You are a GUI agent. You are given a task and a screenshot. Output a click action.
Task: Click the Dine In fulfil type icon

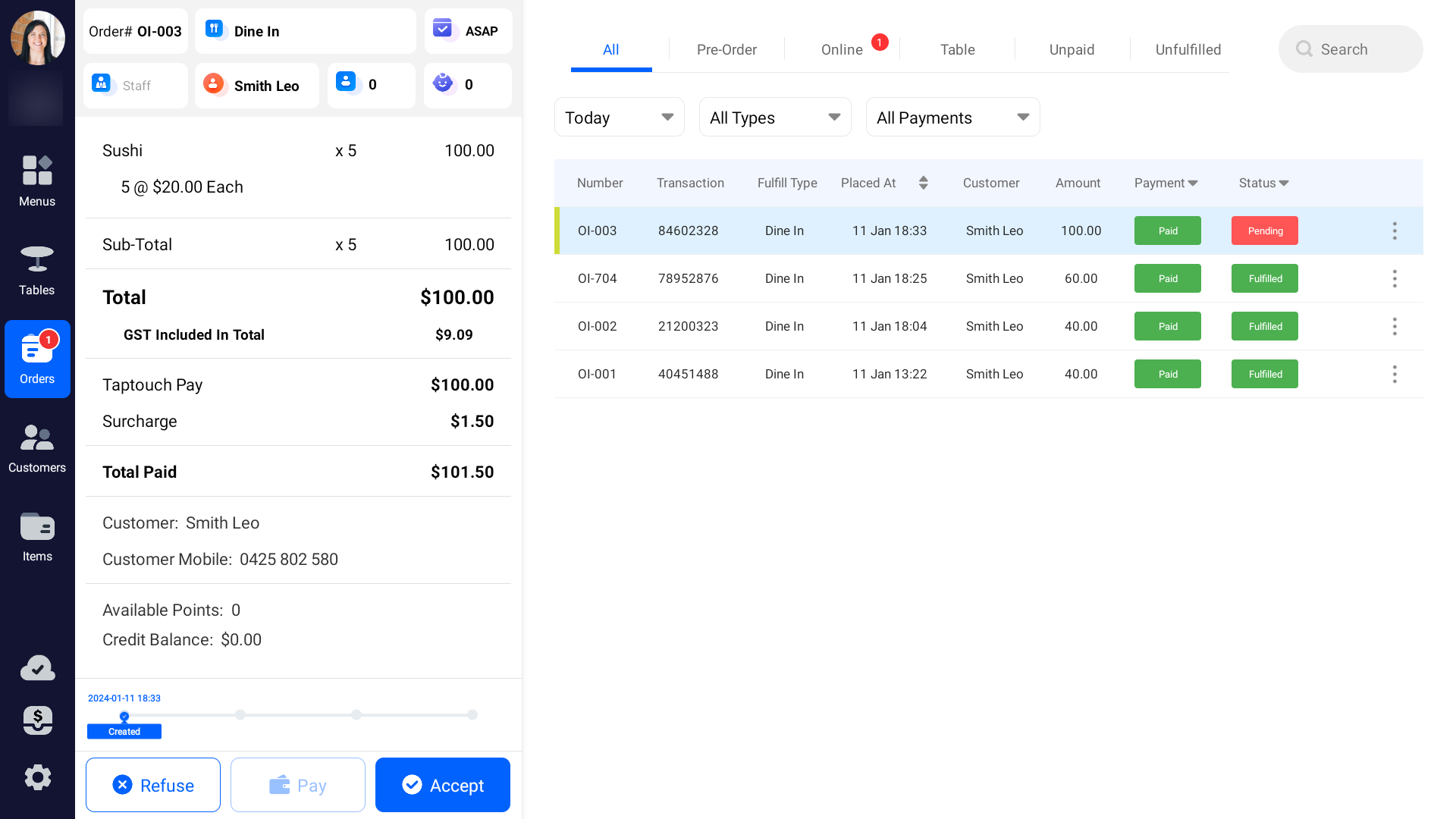(x=215, y=30)
